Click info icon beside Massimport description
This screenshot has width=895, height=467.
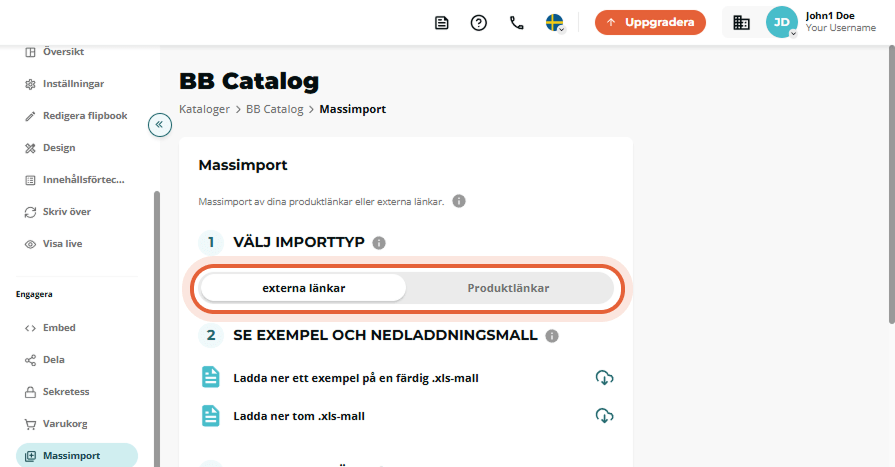click(459, 201)
